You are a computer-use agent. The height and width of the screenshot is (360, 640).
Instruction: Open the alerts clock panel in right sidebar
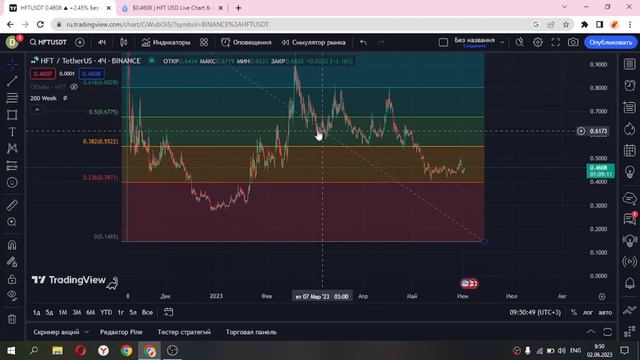click(x=630, y=85)
